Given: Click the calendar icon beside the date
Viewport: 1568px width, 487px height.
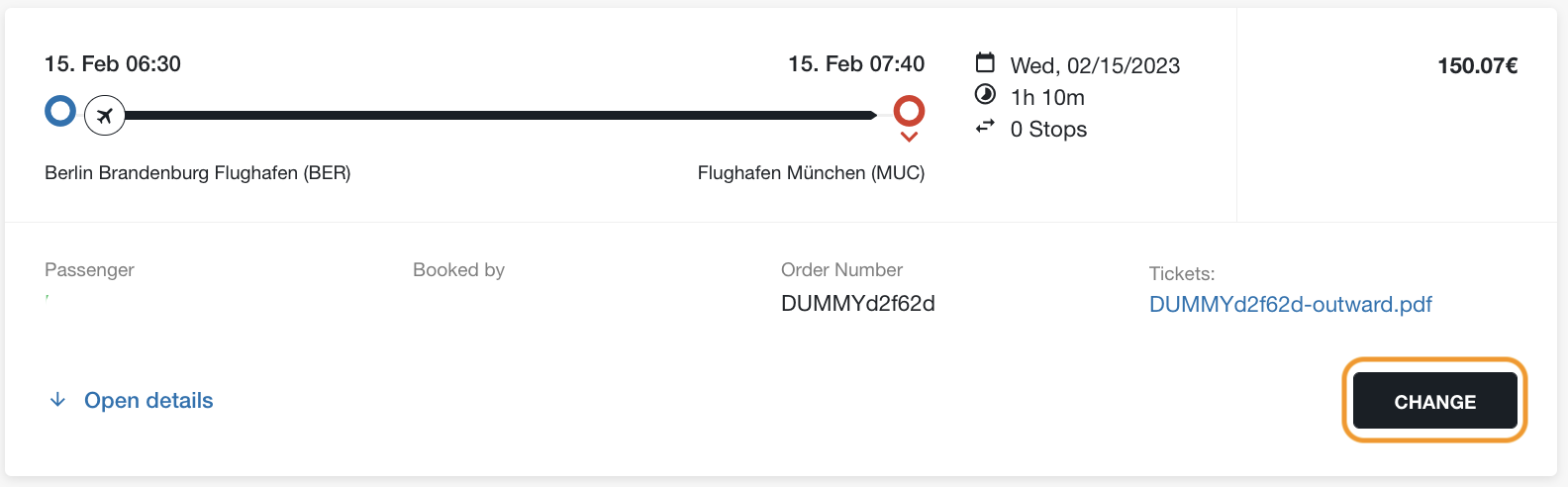Looking at the screenshot, I should pyautogui.click(x=985, y=63).
